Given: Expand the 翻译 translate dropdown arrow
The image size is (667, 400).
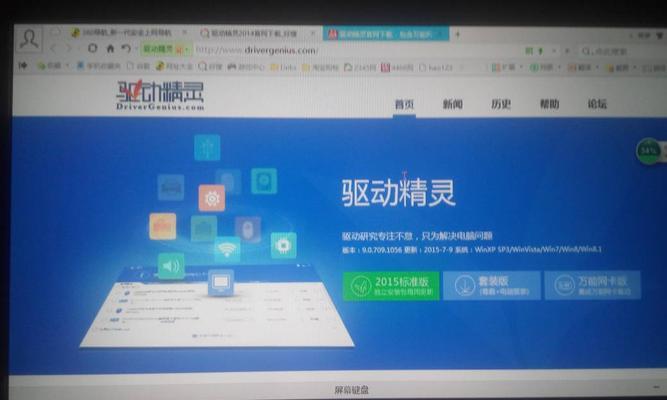Looking at the screenshot, I should point(598,68).
